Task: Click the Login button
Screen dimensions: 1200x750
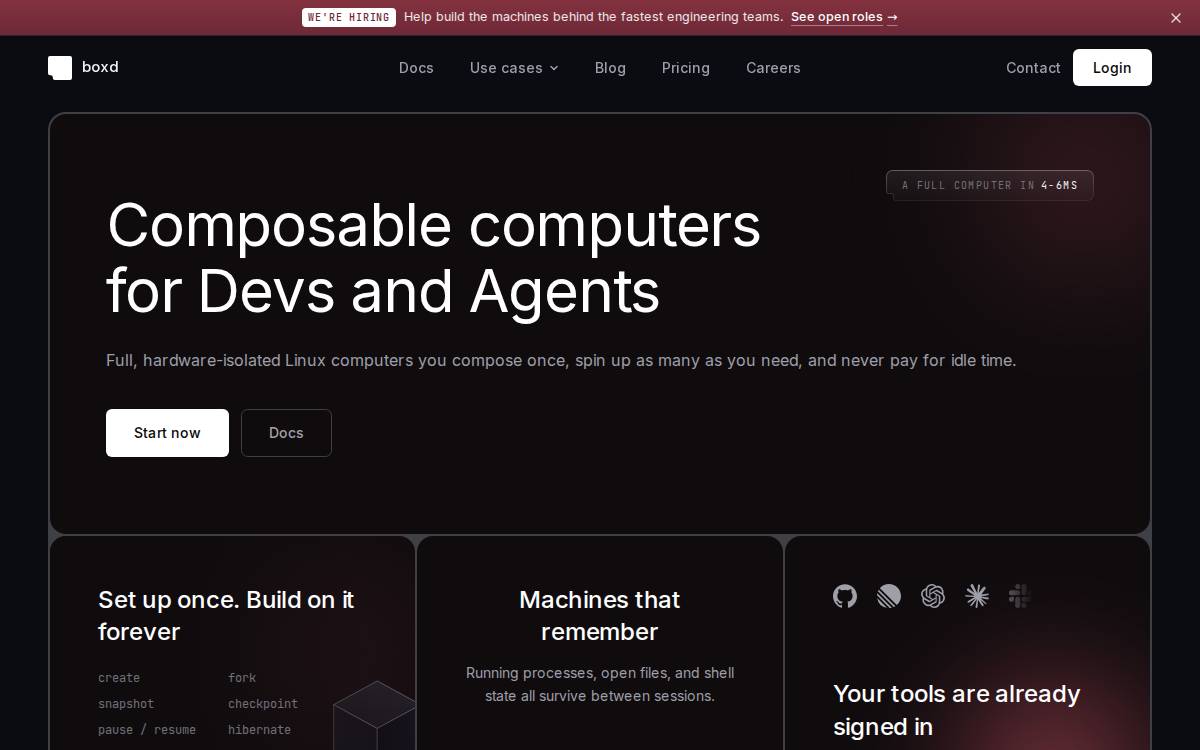Action: coord(1112,68)
